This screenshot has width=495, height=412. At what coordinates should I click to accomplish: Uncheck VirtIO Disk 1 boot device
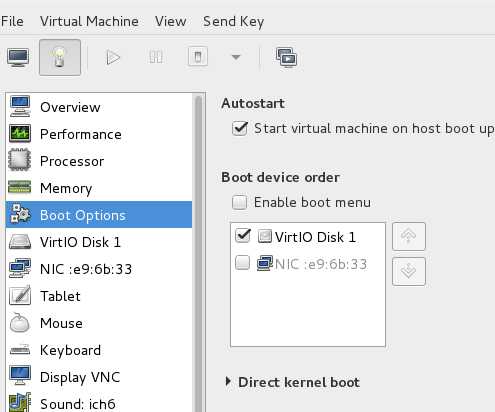pyautogui.click(x=243, y=236)
